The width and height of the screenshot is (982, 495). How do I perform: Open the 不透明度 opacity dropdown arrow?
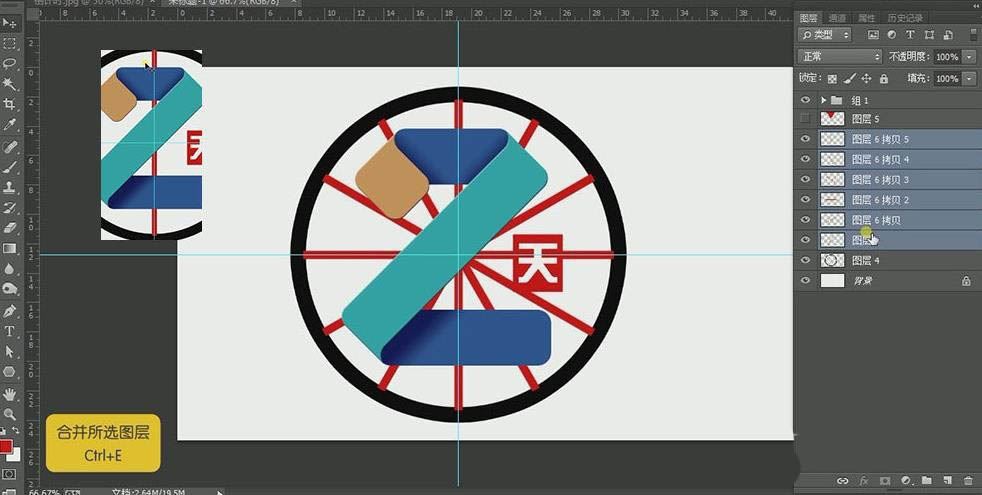click(970, 57)
